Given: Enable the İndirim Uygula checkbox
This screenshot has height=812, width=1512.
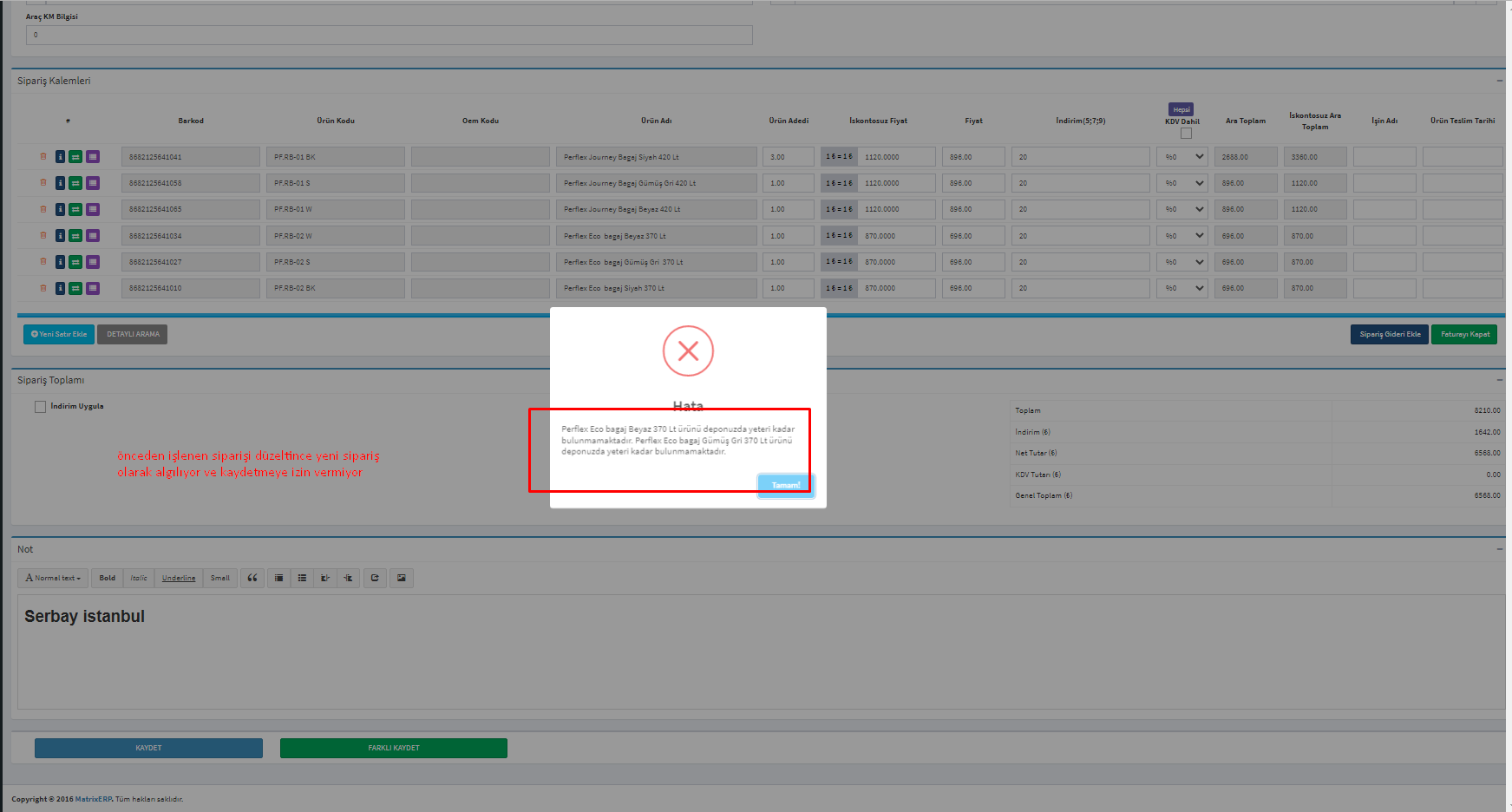Looking at the screenshot, I should [x=40, y=407].
